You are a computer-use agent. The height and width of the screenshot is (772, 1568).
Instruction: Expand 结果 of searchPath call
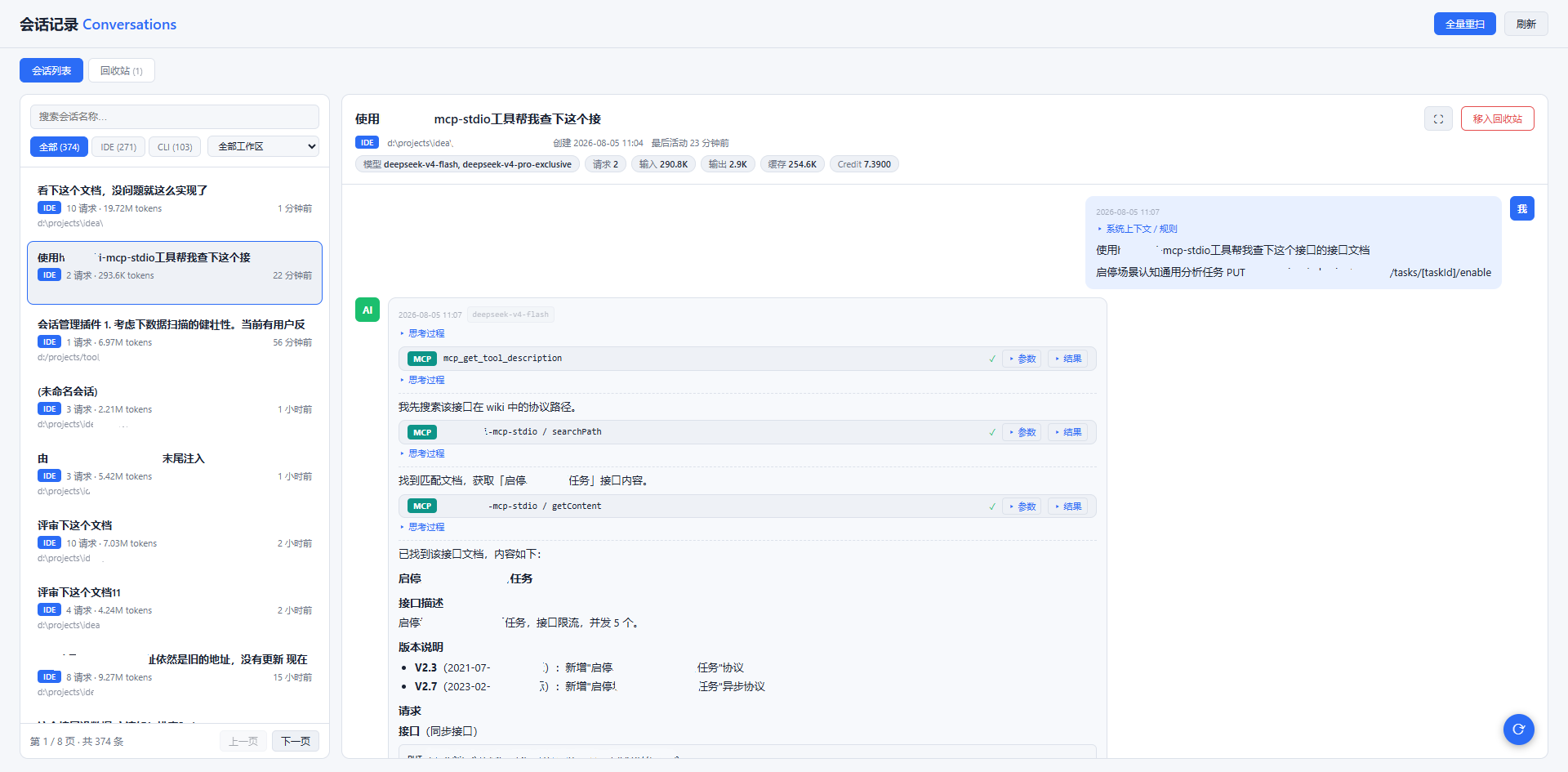[x=1068, y=432]
